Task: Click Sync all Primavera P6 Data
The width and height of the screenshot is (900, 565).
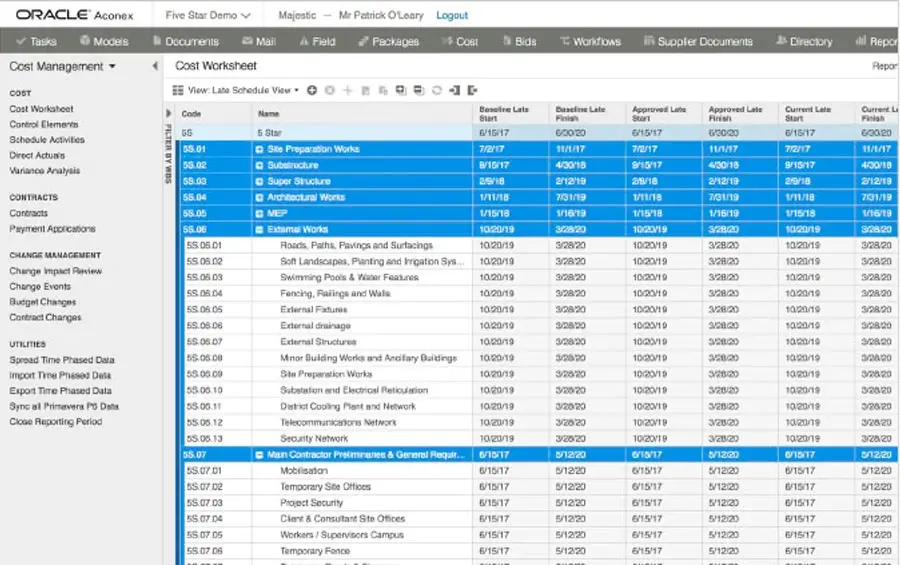Action: (64, 407)
